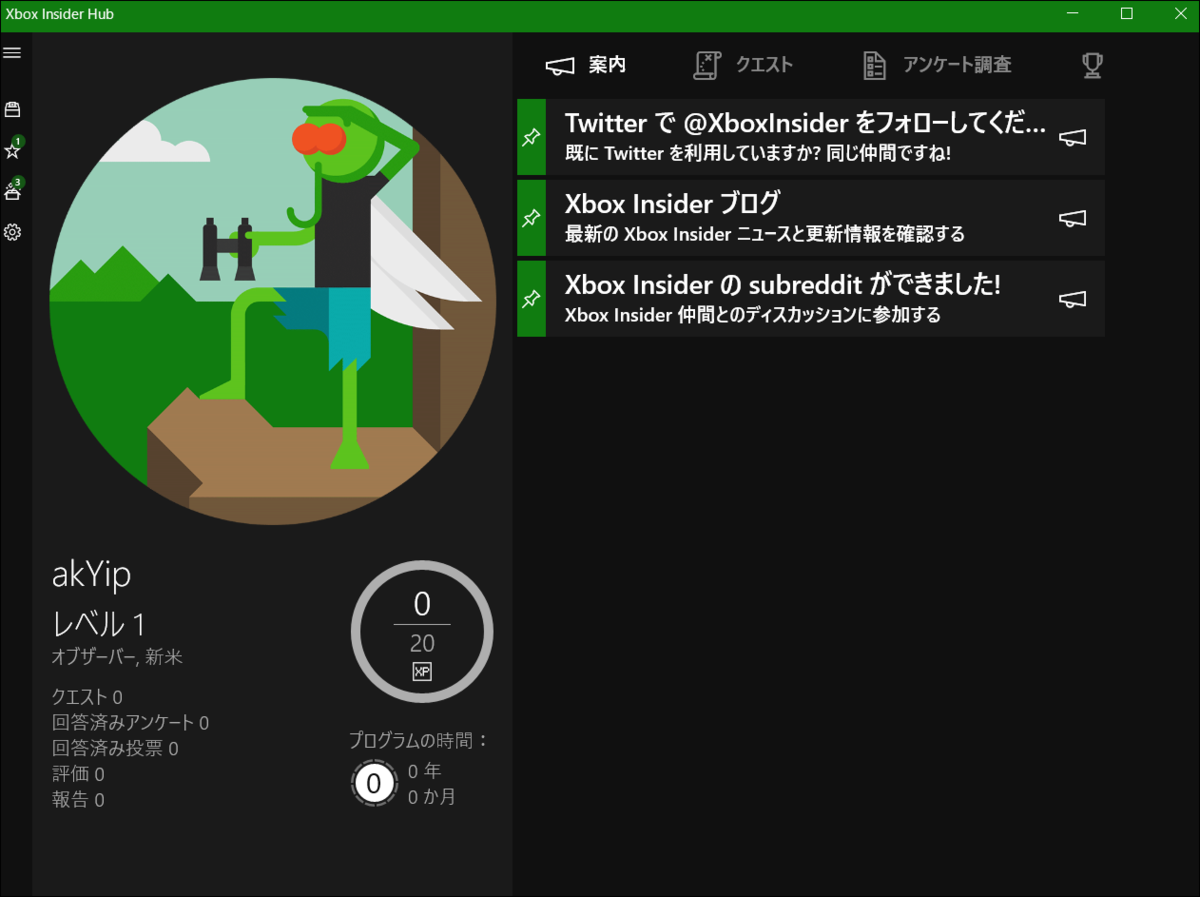Screen dimensions: 1200x897
Task: Click the Xbox Insider 仲間とのディスカッション subtitle
Action: (753, 316)
